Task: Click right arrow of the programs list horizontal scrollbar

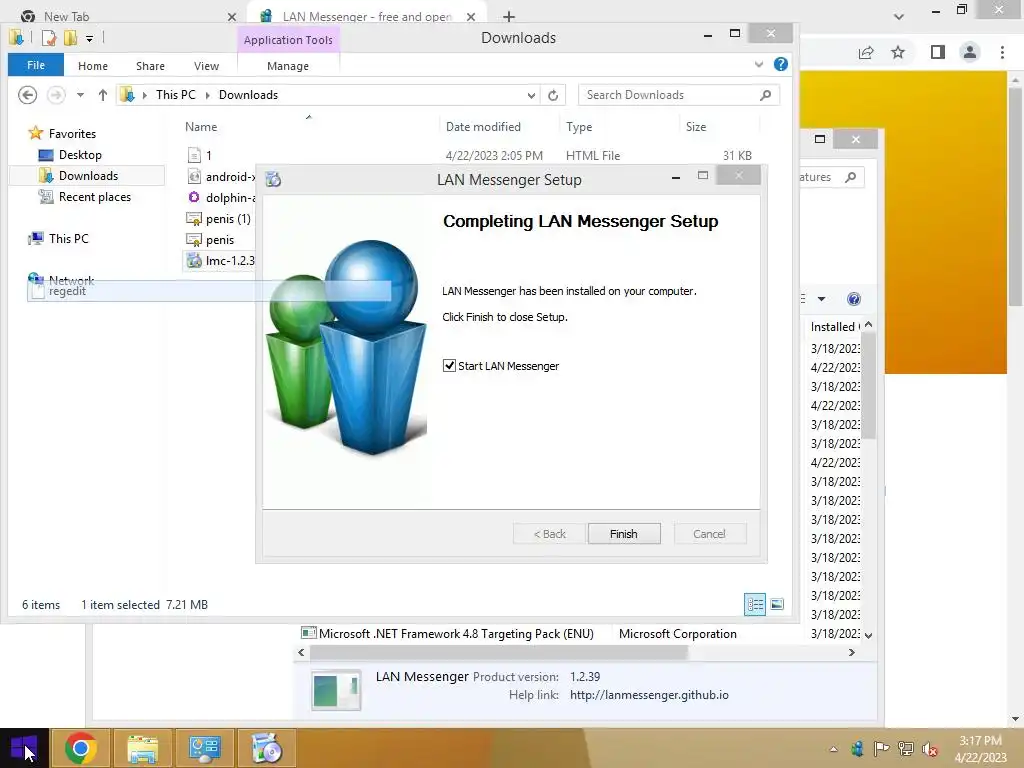Action: pyautogui.click(x=851, y=652)
